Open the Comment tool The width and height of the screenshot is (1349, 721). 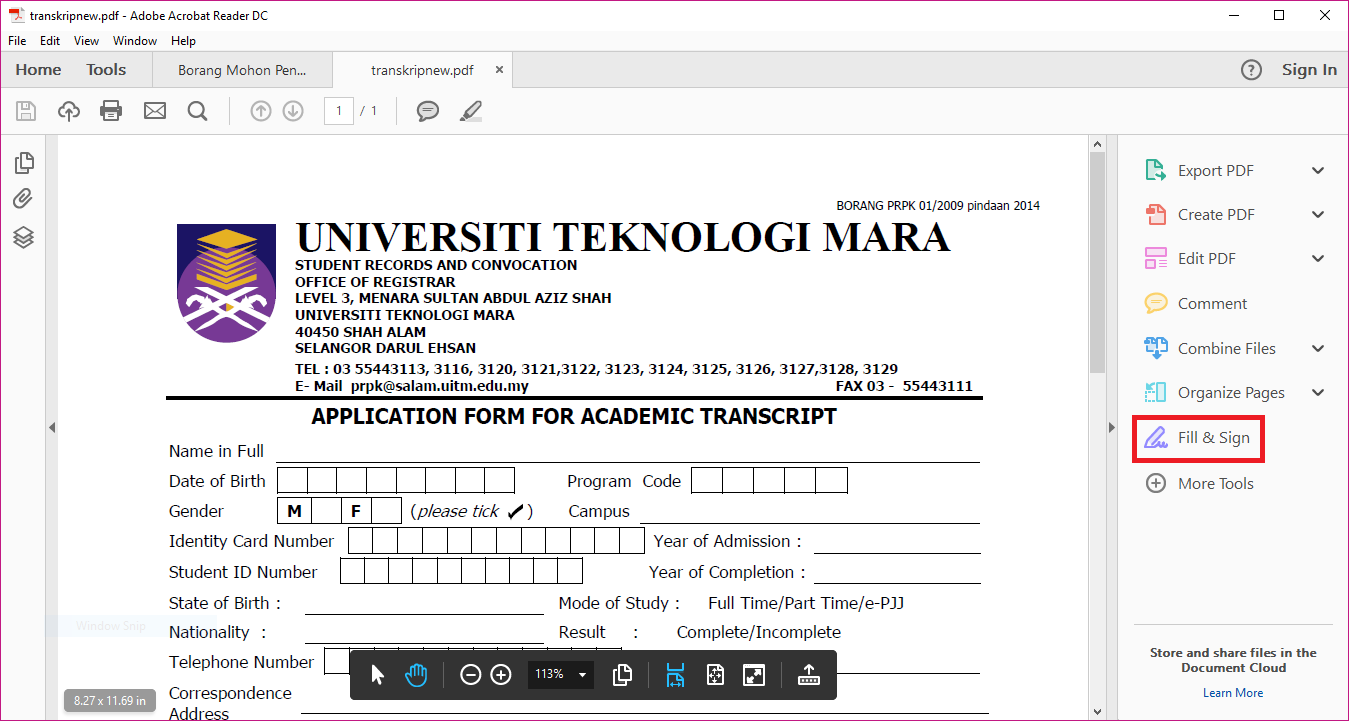[x=1196, y=303]
